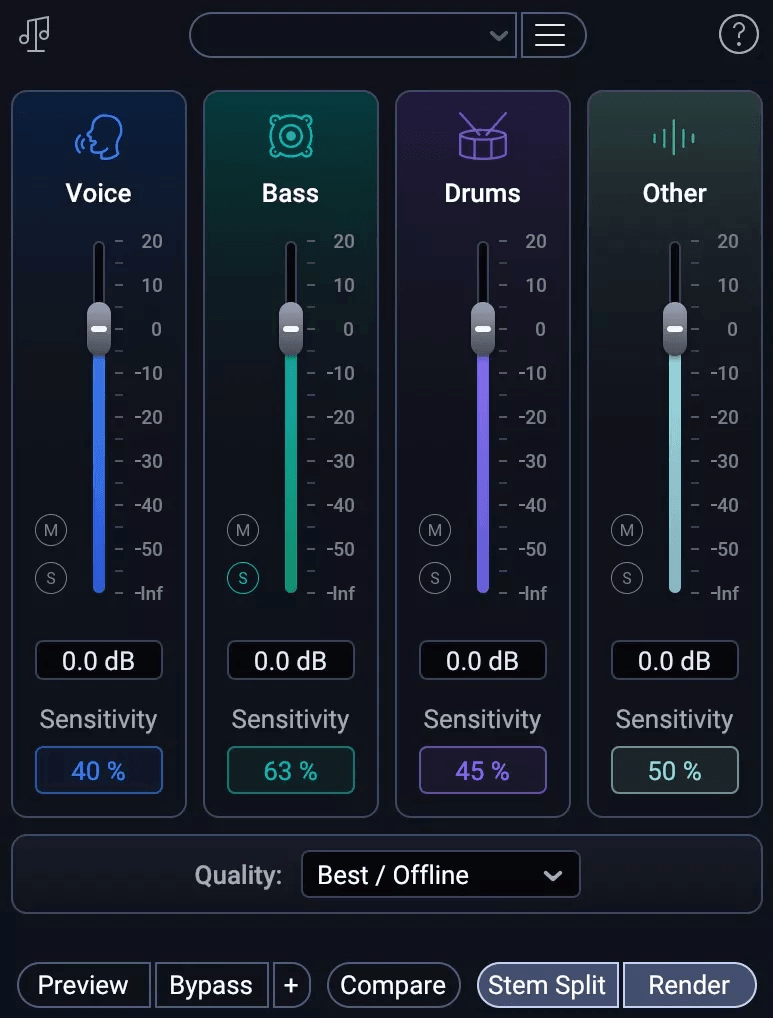Click the Other stem label
The width and height of the screenshot is (773, 1018).
coord(675,193)
